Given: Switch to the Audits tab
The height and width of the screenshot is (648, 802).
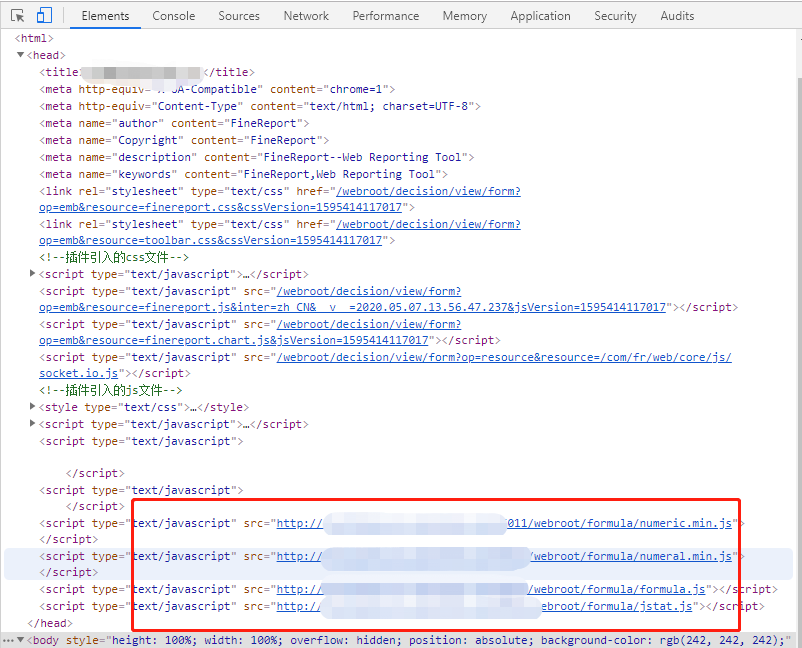Looking at the screenshot, I should pos(677,16).
